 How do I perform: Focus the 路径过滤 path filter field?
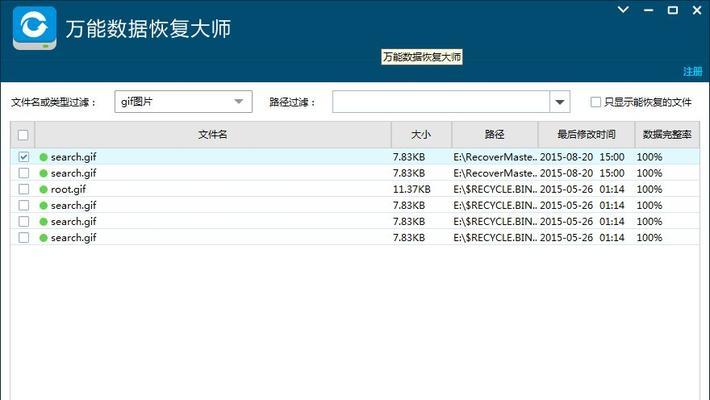click(x=441, y=101)
